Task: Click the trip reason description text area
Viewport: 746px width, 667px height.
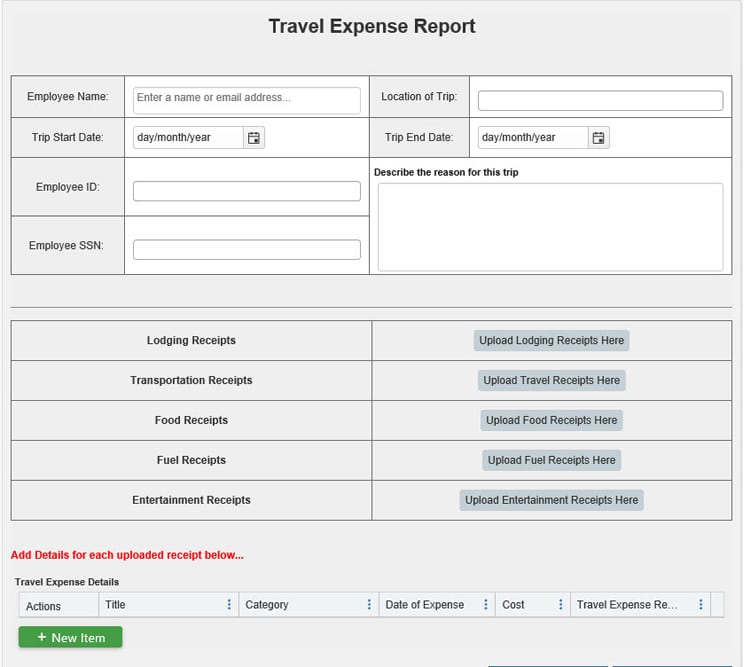Action: [550, 227]
